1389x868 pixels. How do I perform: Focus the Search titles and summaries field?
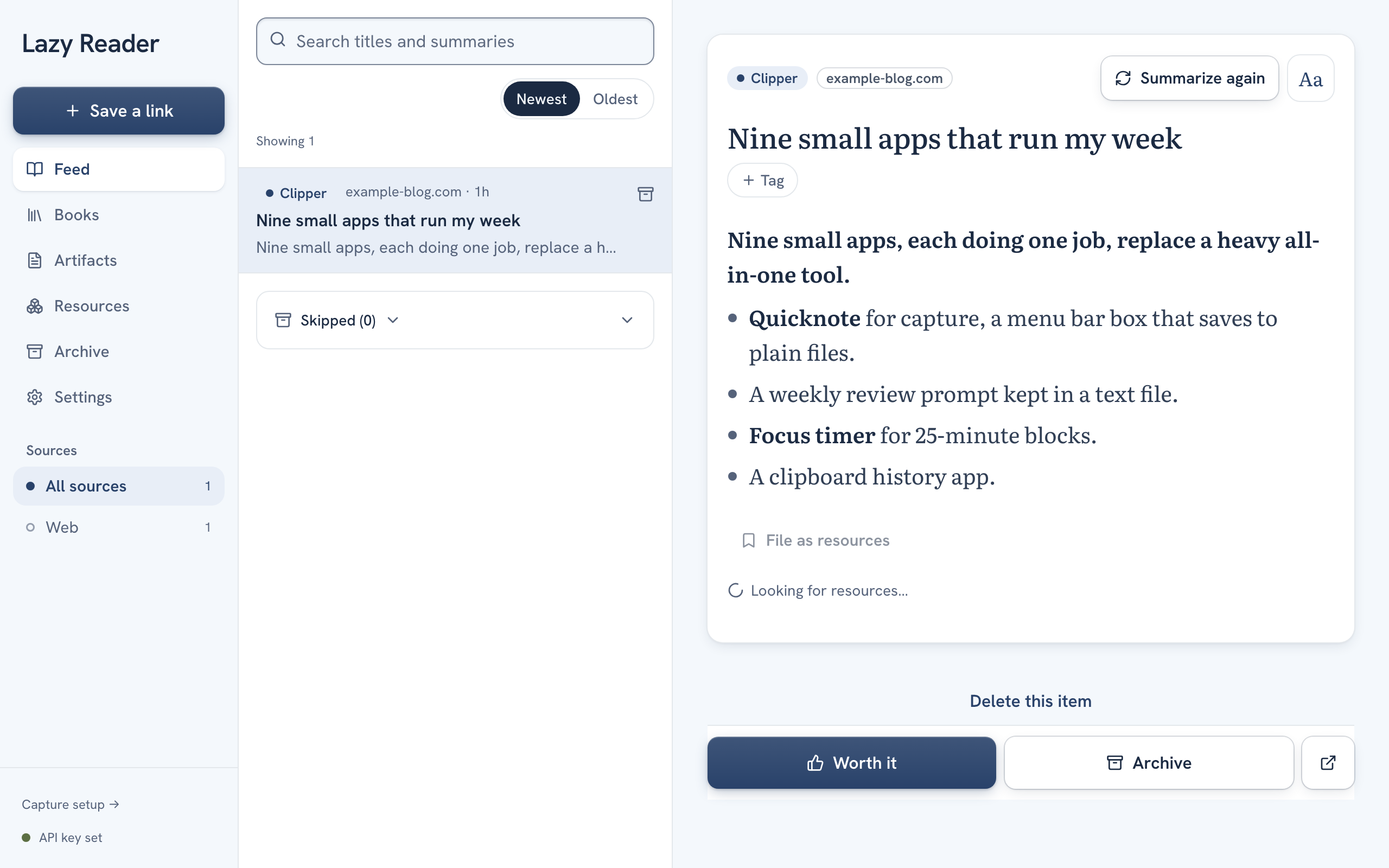point(455,41)
